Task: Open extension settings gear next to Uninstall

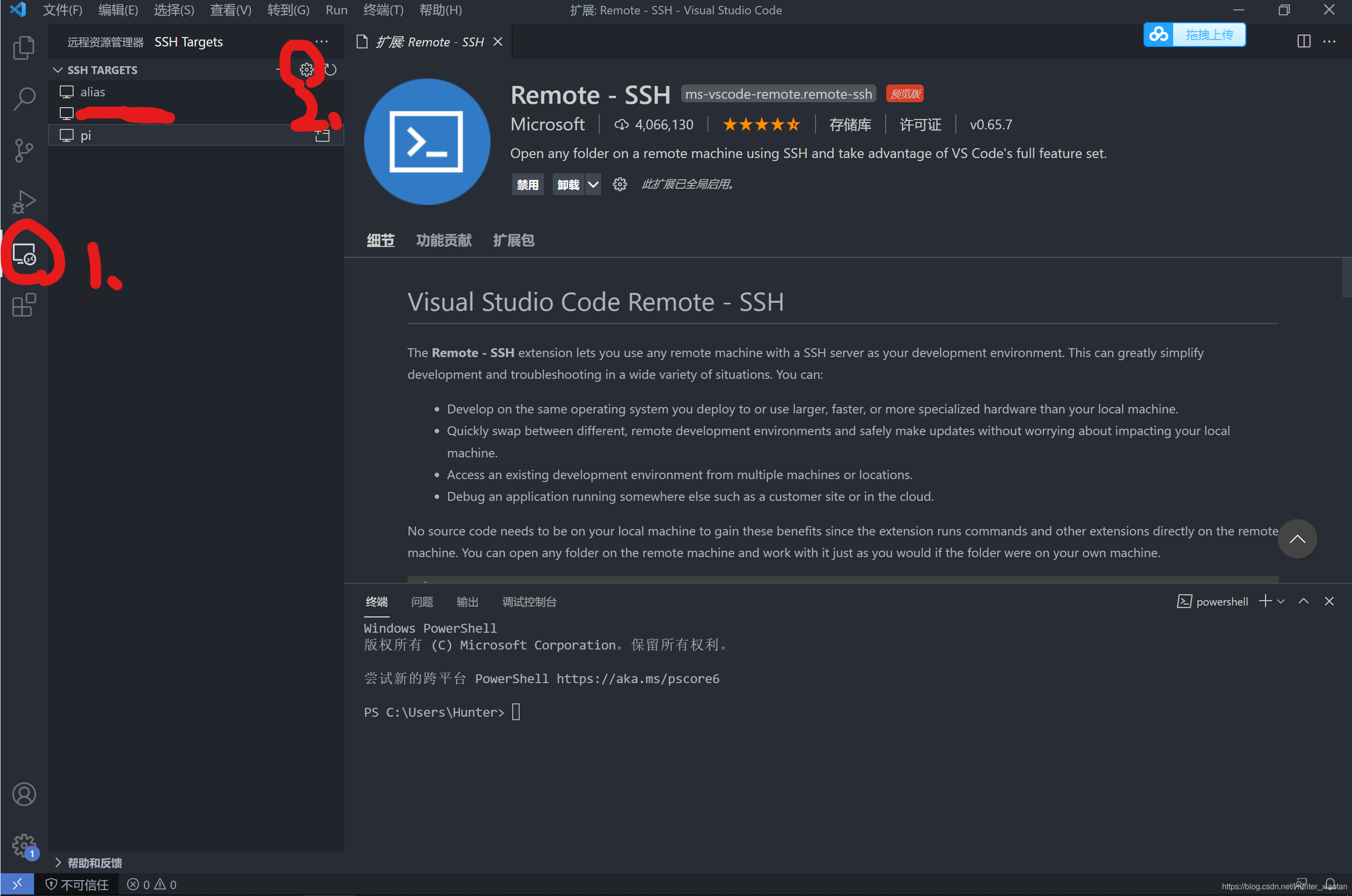Action: click(619, 185)
